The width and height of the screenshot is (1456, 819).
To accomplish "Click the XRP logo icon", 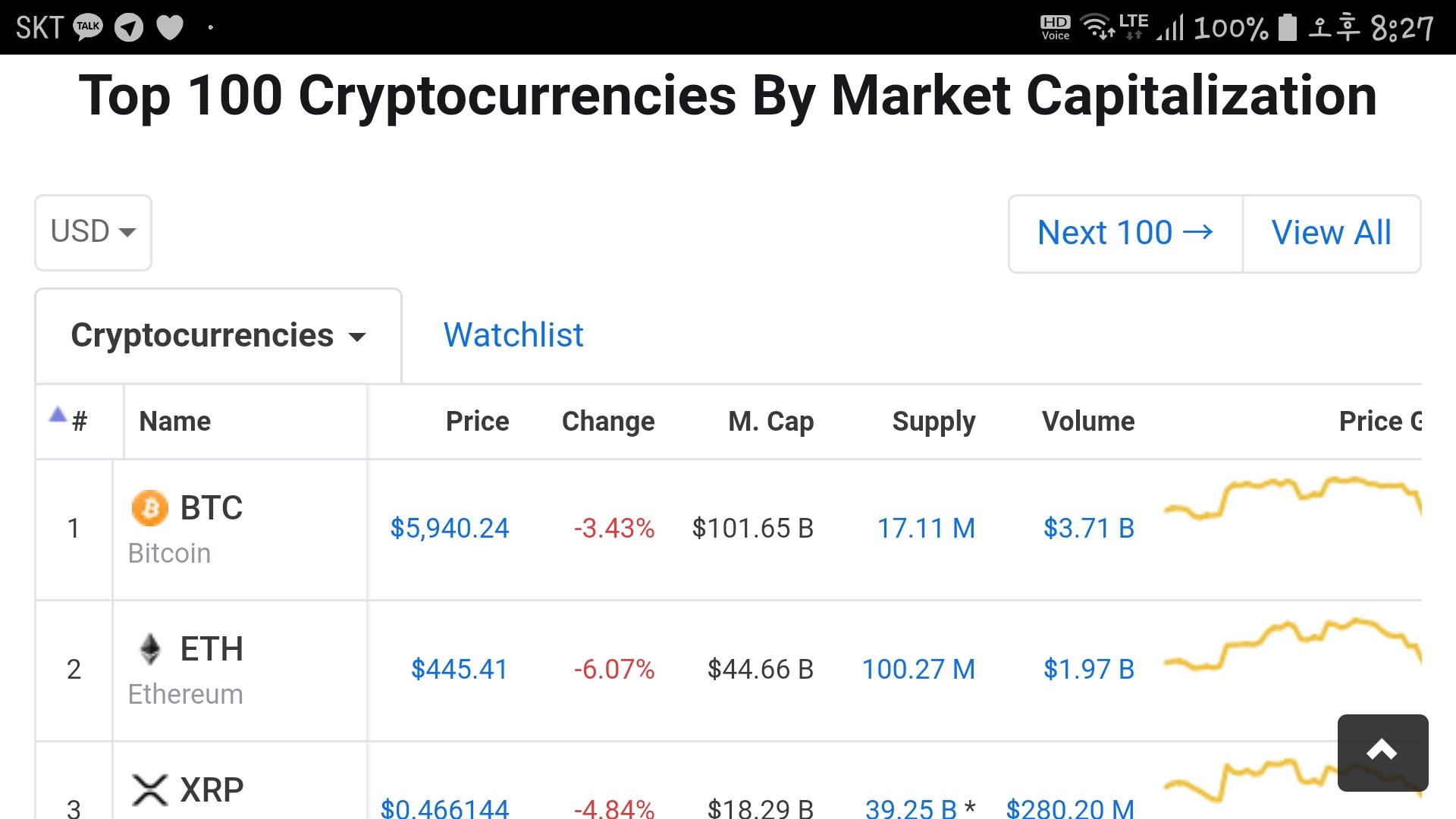I will pos(150,789).
